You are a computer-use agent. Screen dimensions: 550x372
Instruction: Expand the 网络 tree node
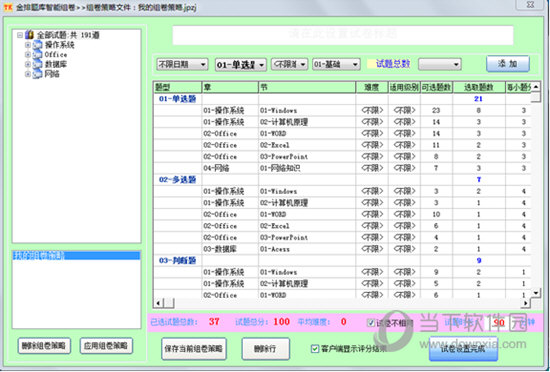coord(27,74)
